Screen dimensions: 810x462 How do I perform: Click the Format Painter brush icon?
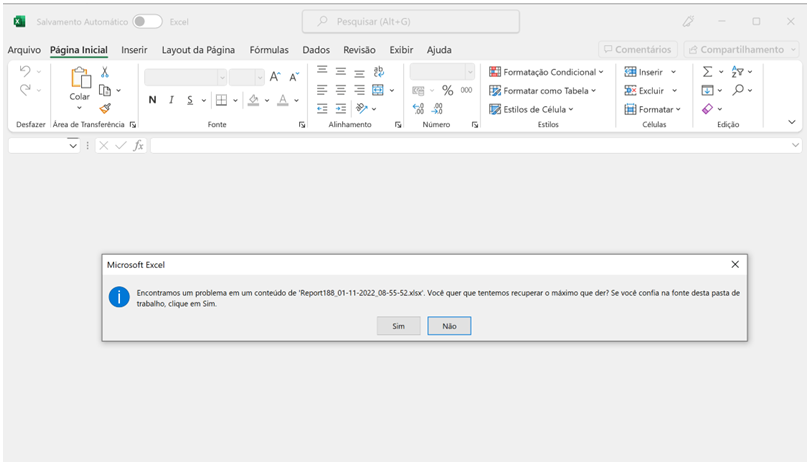coord(105,109)
